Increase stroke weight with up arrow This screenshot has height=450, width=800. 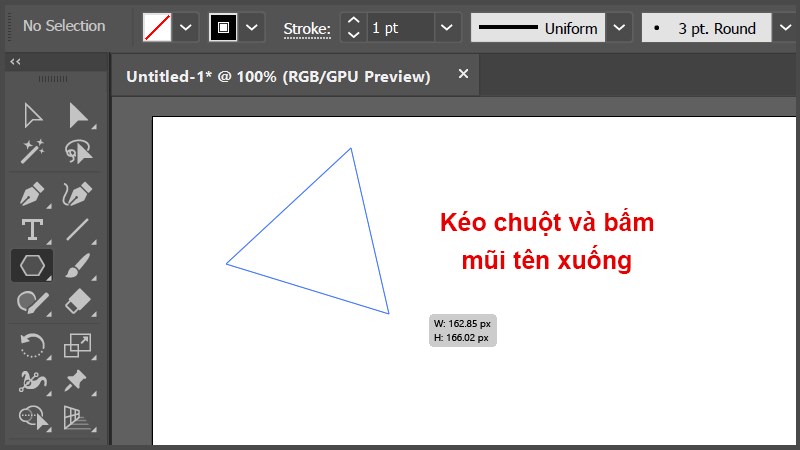(354, 20)
